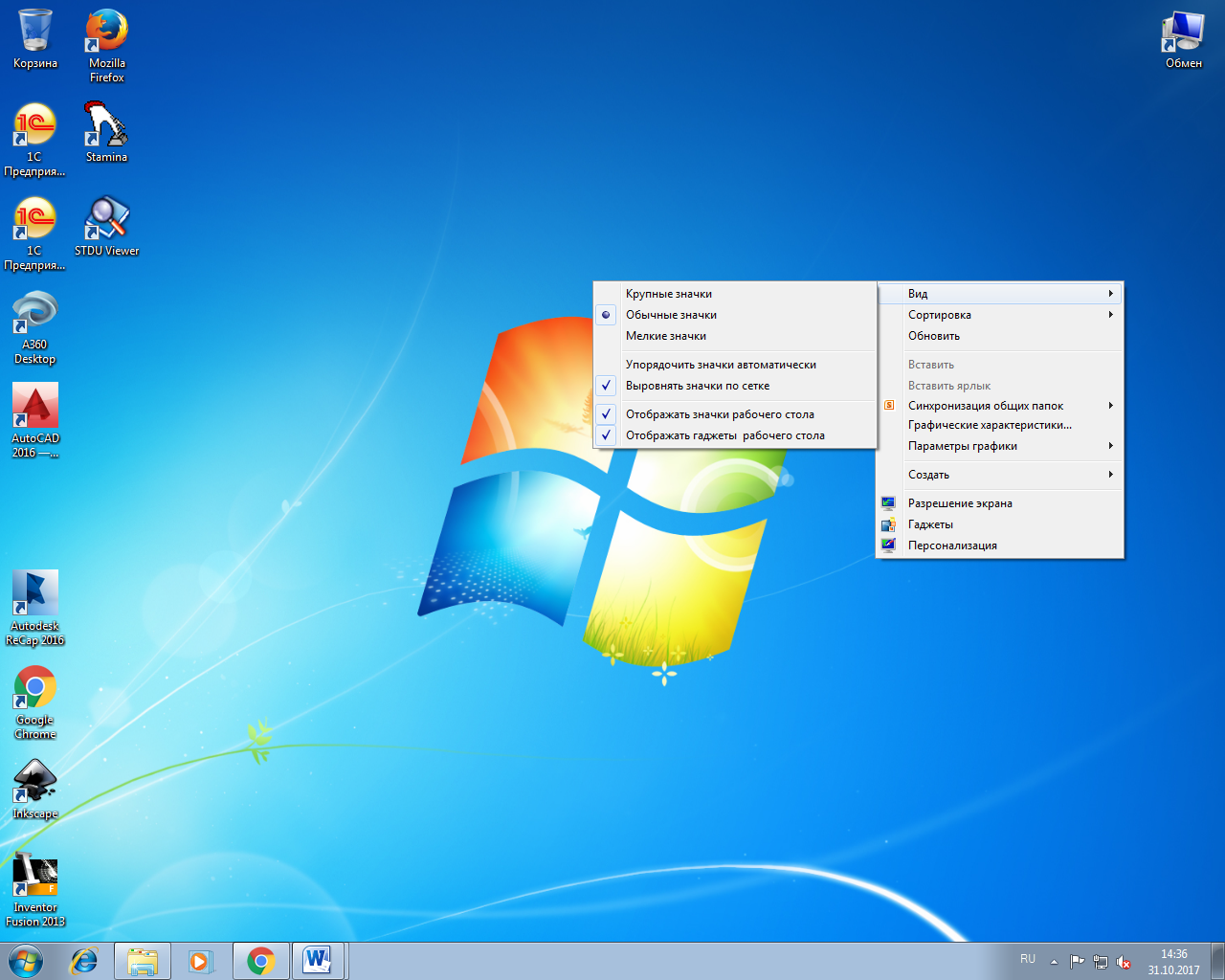Select the A360 Desktop shortcut
The image size is (1225, 980).
(x=35, y=327)
